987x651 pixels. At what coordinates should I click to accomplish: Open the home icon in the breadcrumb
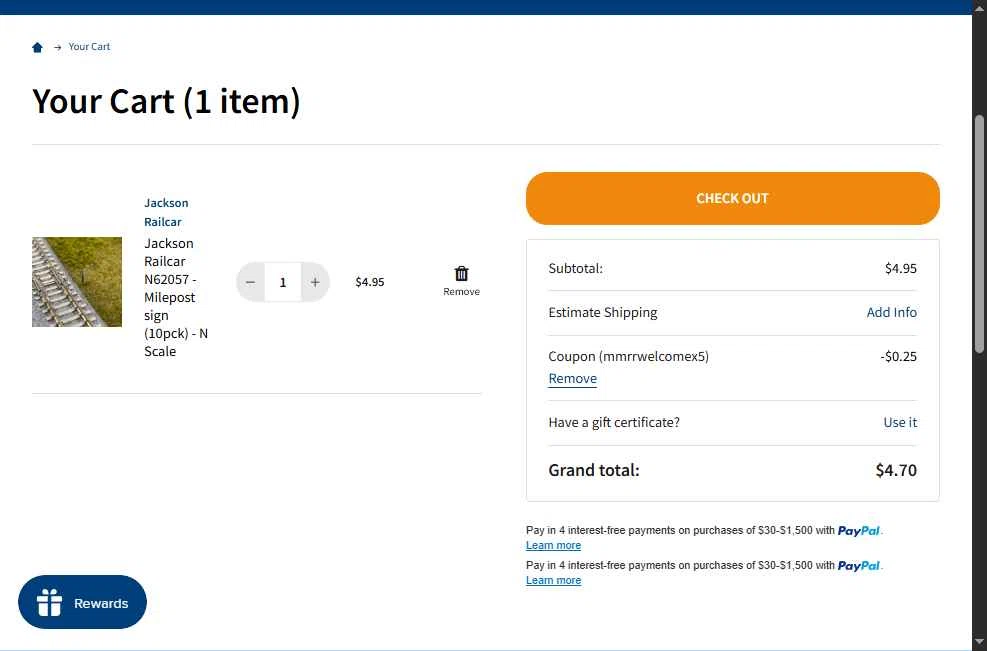[37, 47]
